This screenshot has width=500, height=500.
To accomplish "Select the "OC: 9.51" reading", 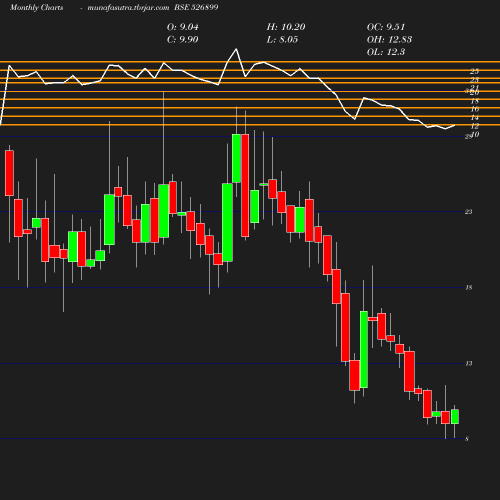I will click(x=386, y=27).
